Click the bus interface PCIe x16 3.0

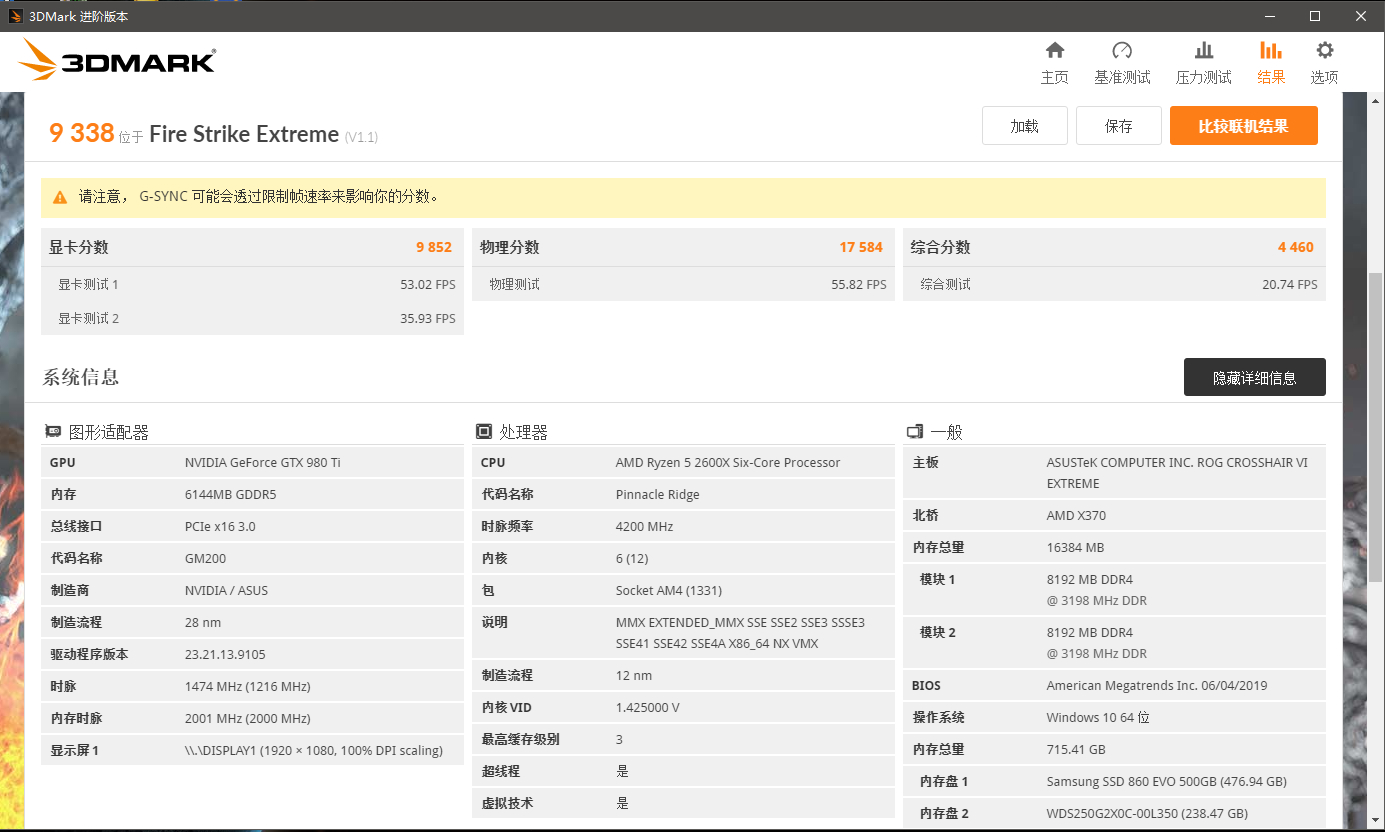click(220, 526)
